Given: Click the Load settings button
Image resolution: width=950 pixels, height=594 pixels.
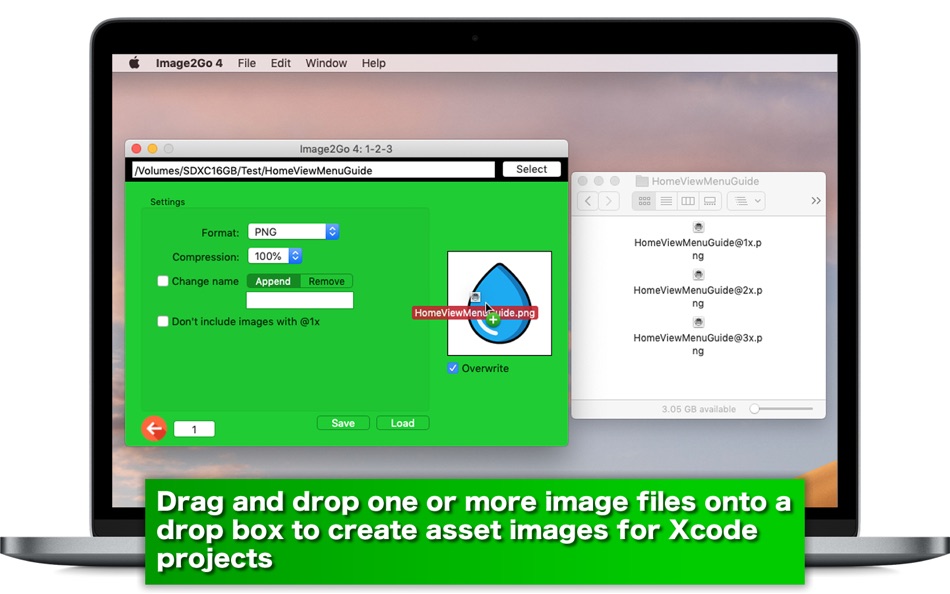Looking at the screenshot, I should 402,423.
